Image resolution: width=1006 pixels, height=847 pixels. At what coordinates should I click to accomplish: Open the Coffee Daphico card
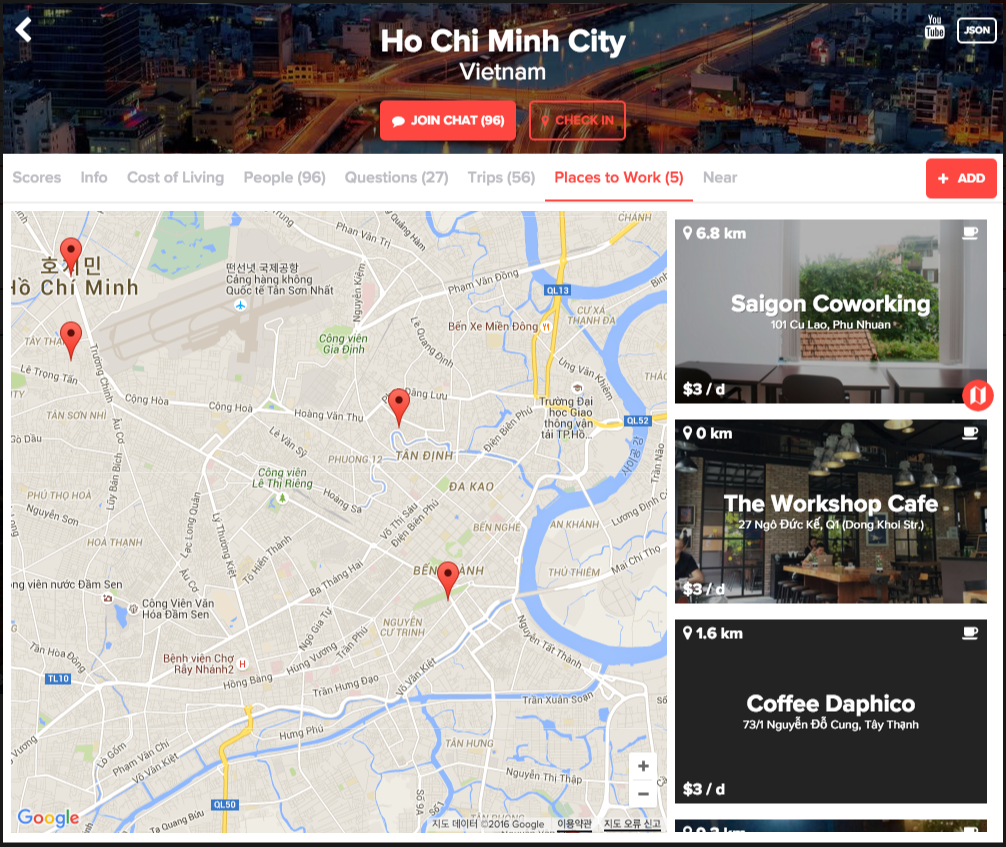click(x=830, y=711)
